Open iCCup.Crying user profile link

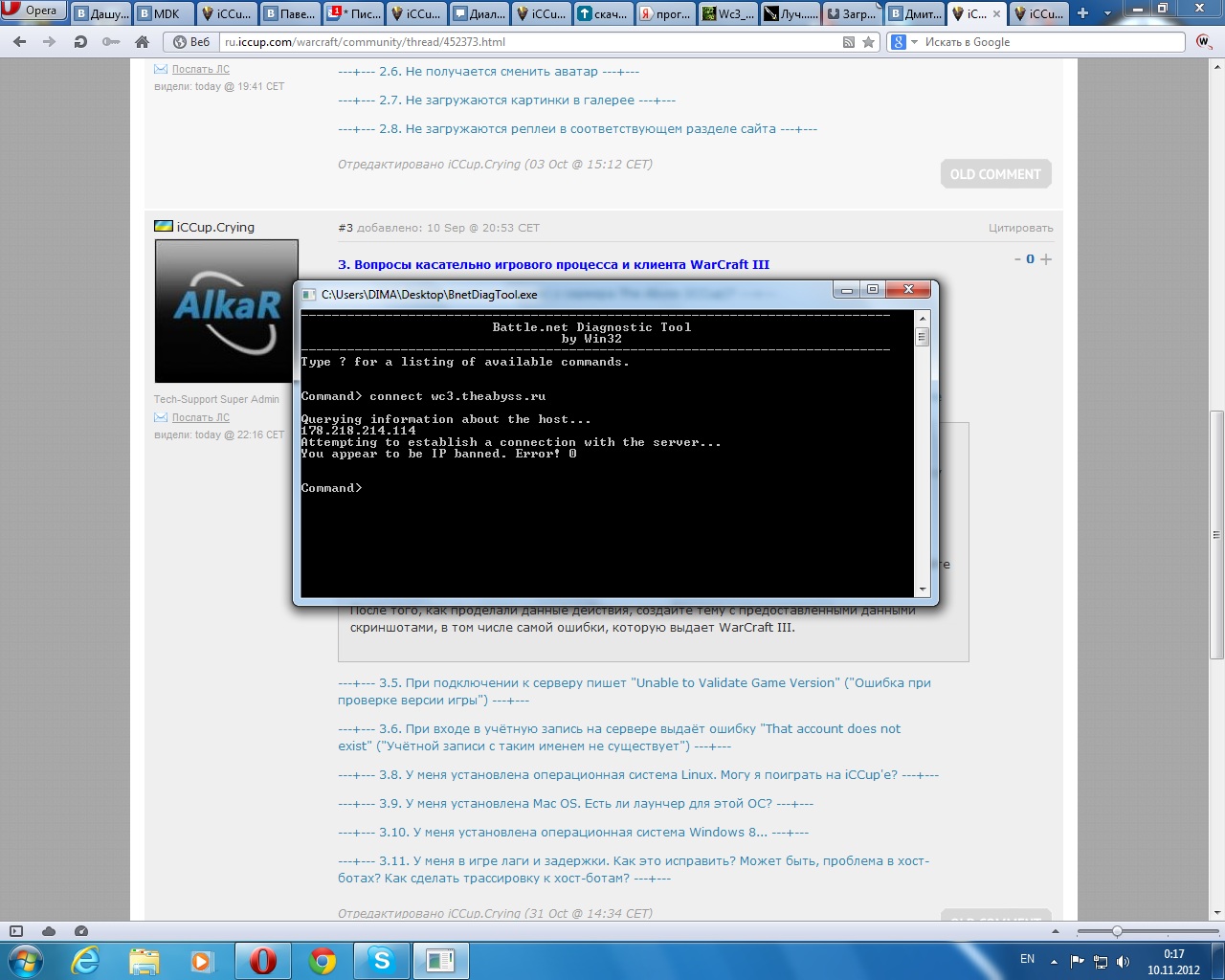click(x=215, y=228)
